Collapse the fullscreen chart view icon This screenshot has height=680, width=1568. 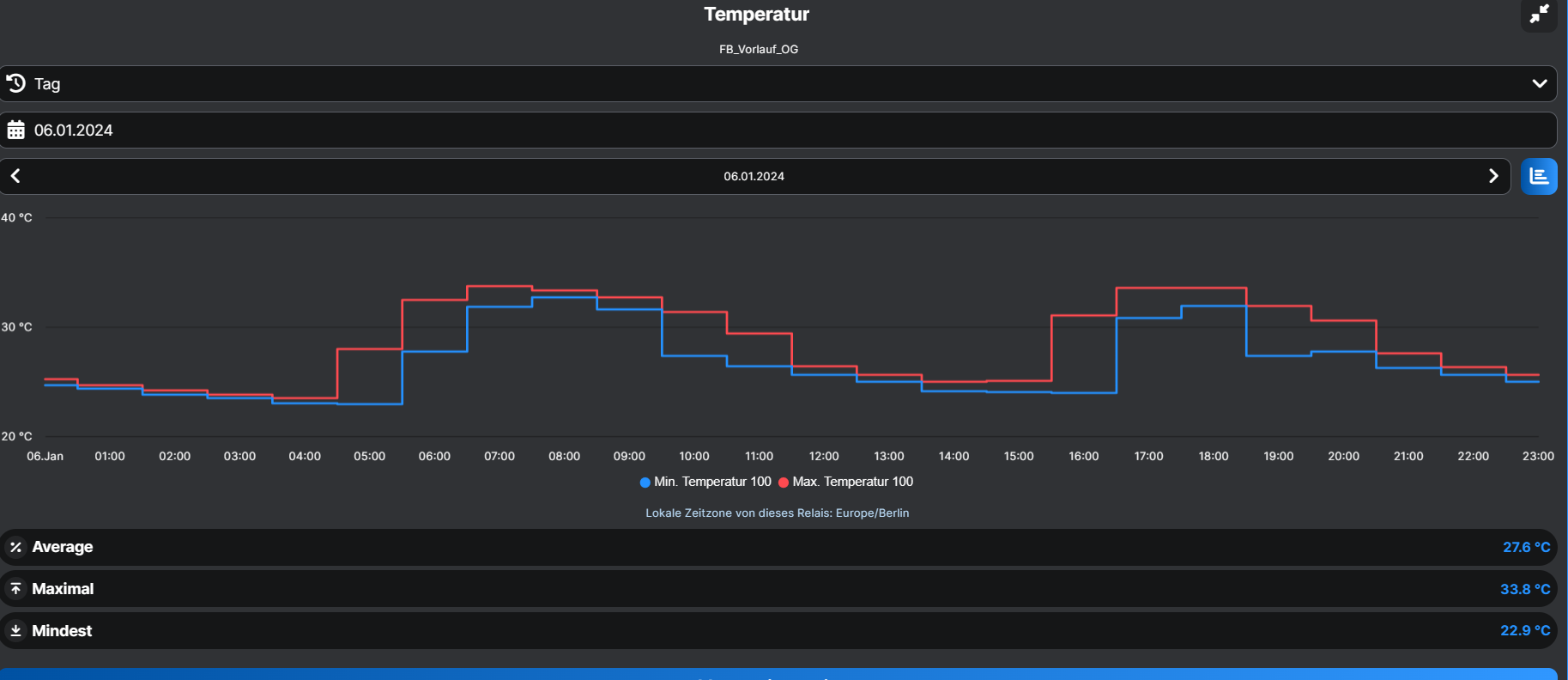point(1539,15)
